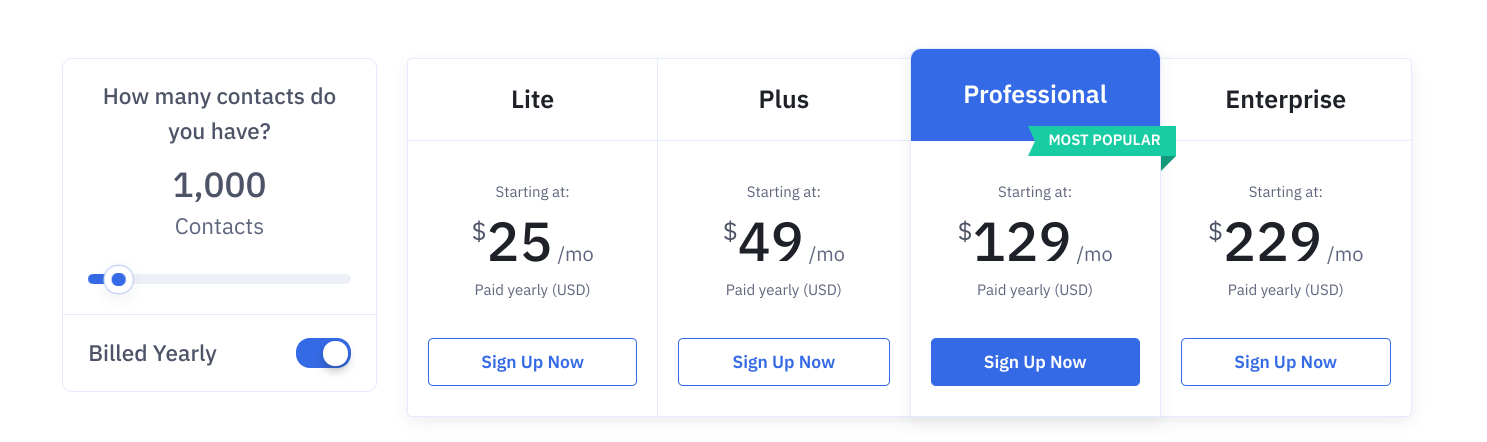Click the $49 per month price

coord(783,243)
